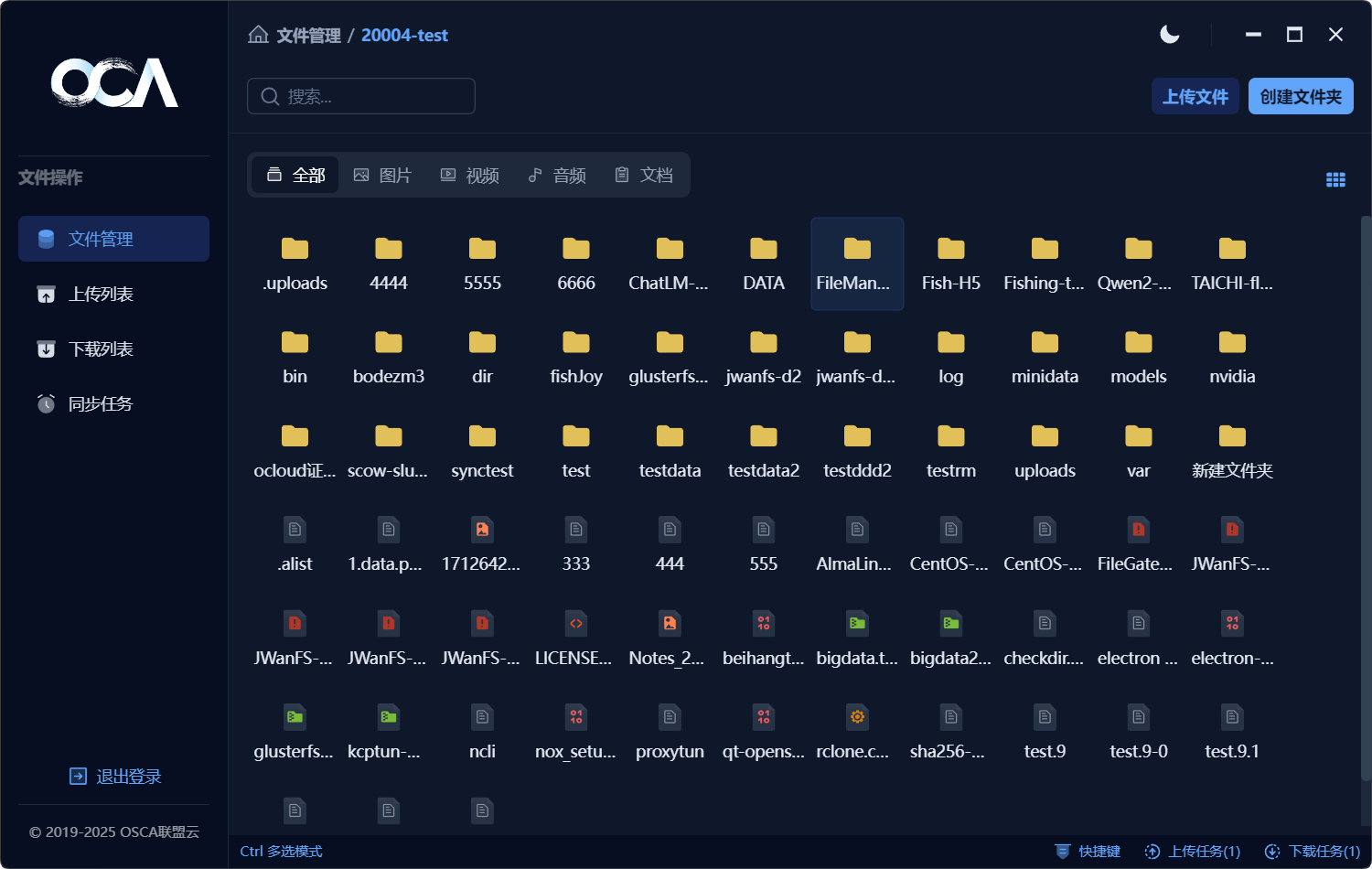Select the FileGate... PDF file icon
Screen dimensions: 1372x869
(1138, 530)
